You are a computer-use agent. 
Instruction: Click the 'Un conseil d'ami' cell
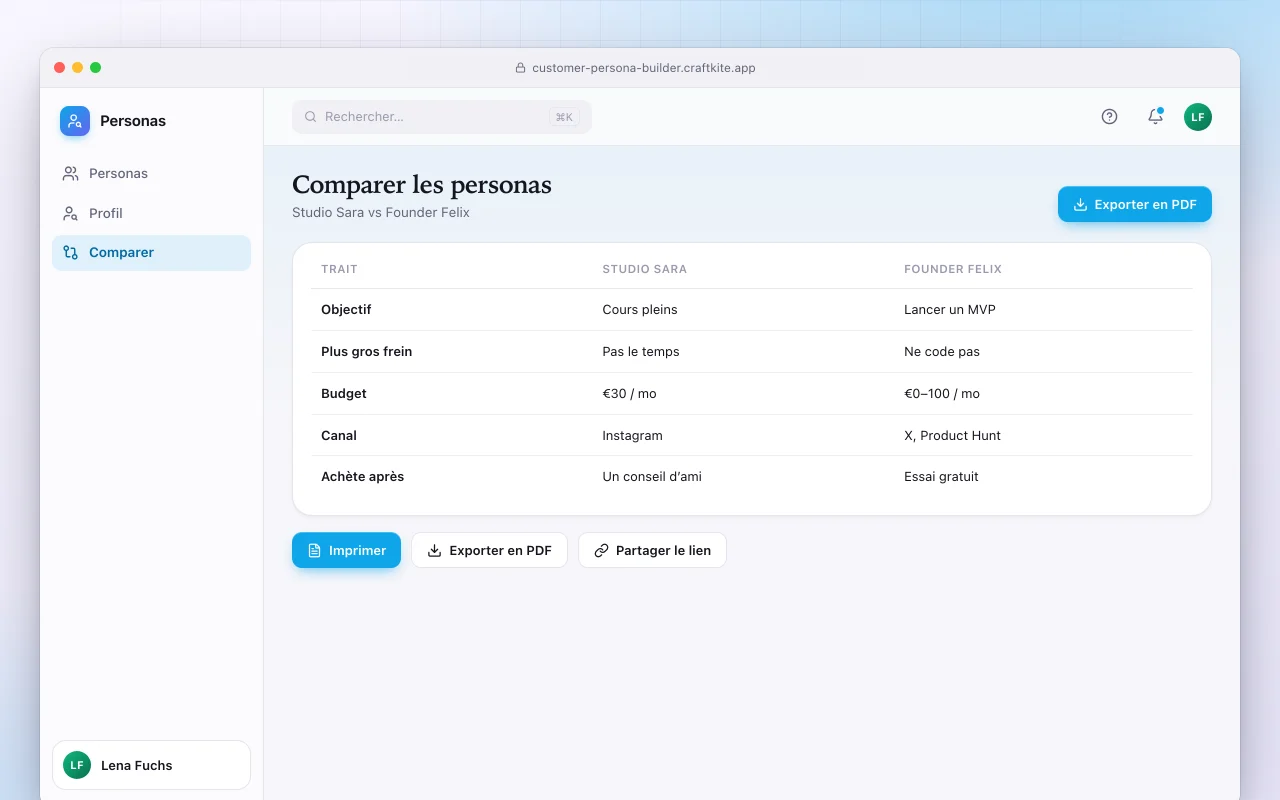652,477
